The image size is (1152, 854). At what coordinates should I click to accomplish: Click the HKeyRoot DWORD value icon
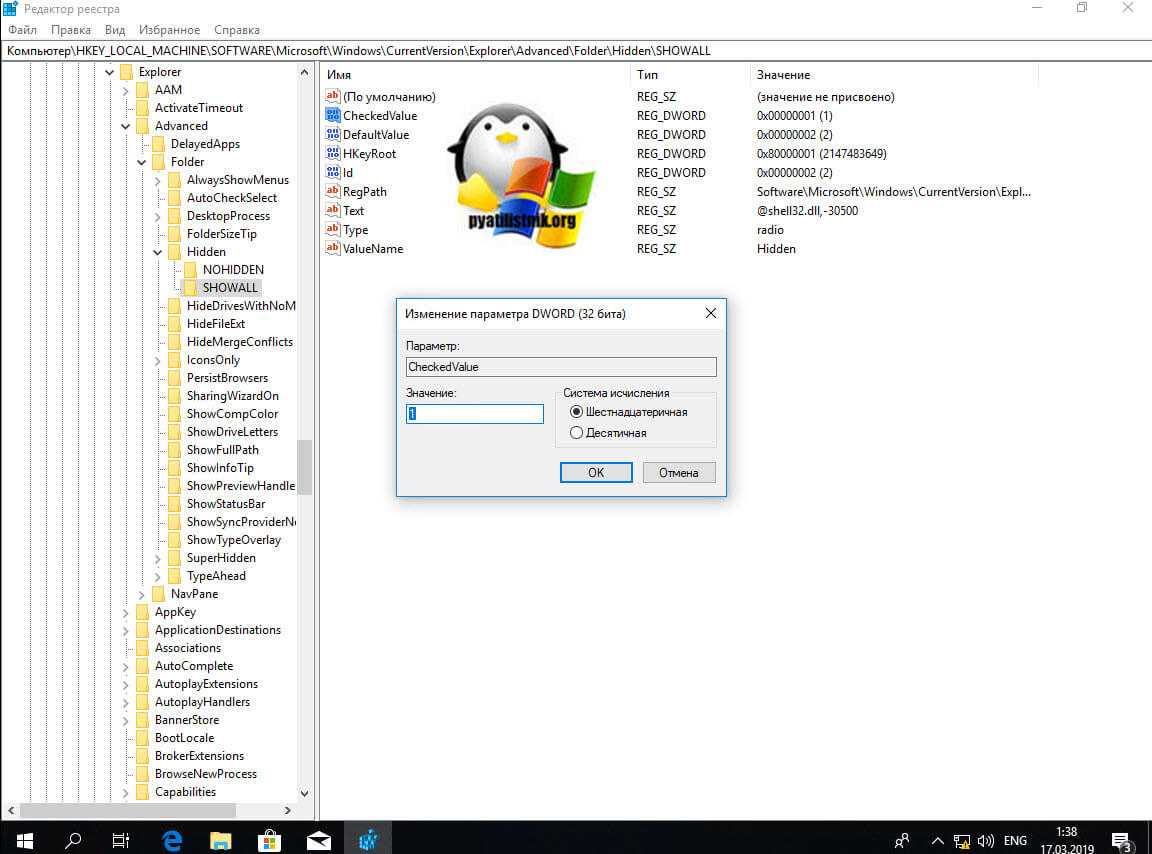333,154
